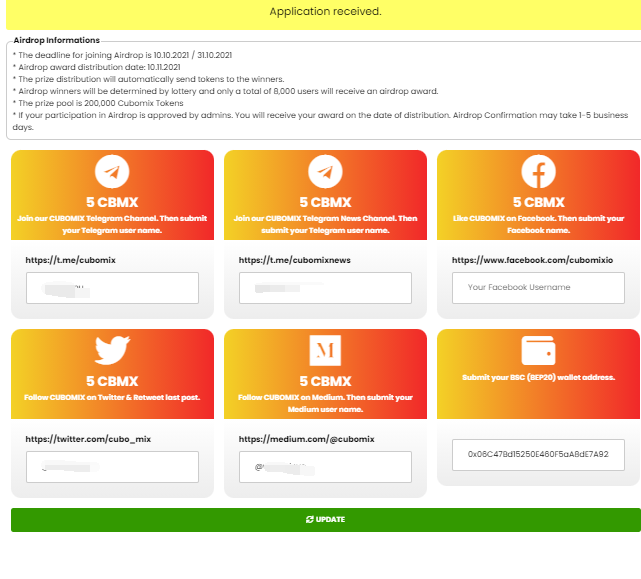Click 5 CBMX on Telegram Channel card
Image resolution: width=641 pixels, height=579 pixels.
click(112, 202)
